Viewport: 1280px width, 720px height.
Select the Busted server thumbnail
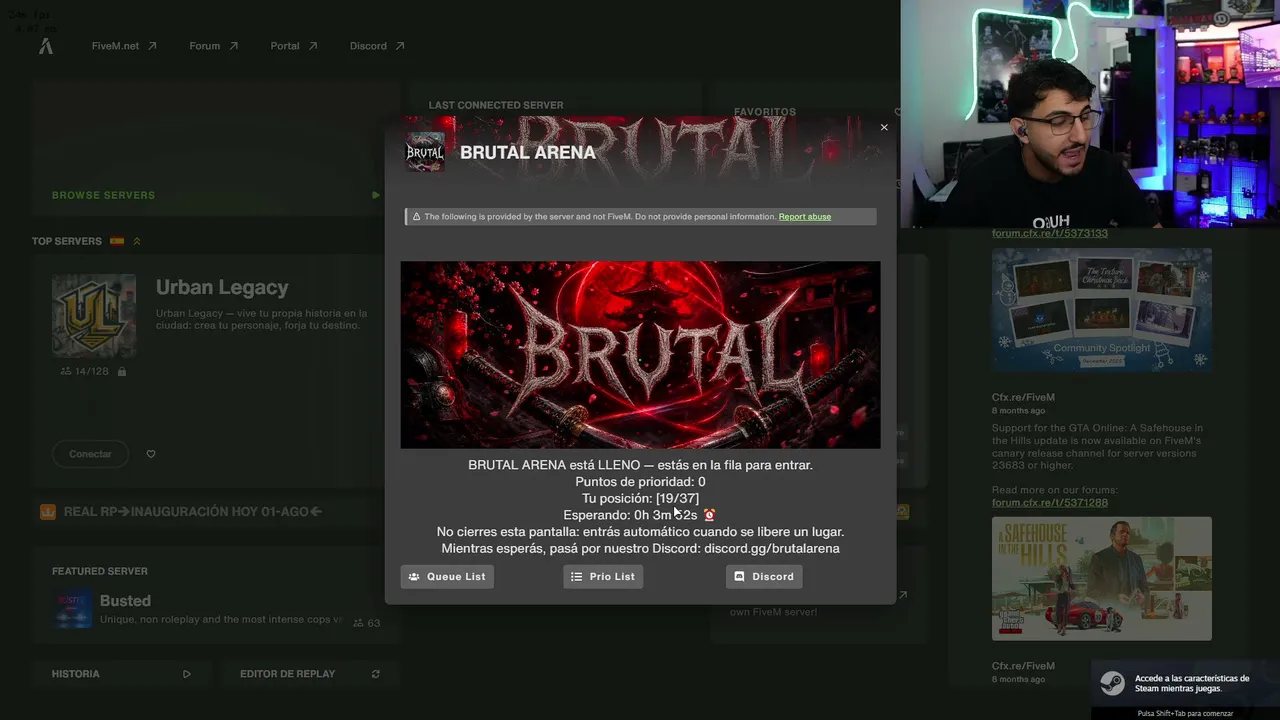pyautogui.click(x=74, y=609)
